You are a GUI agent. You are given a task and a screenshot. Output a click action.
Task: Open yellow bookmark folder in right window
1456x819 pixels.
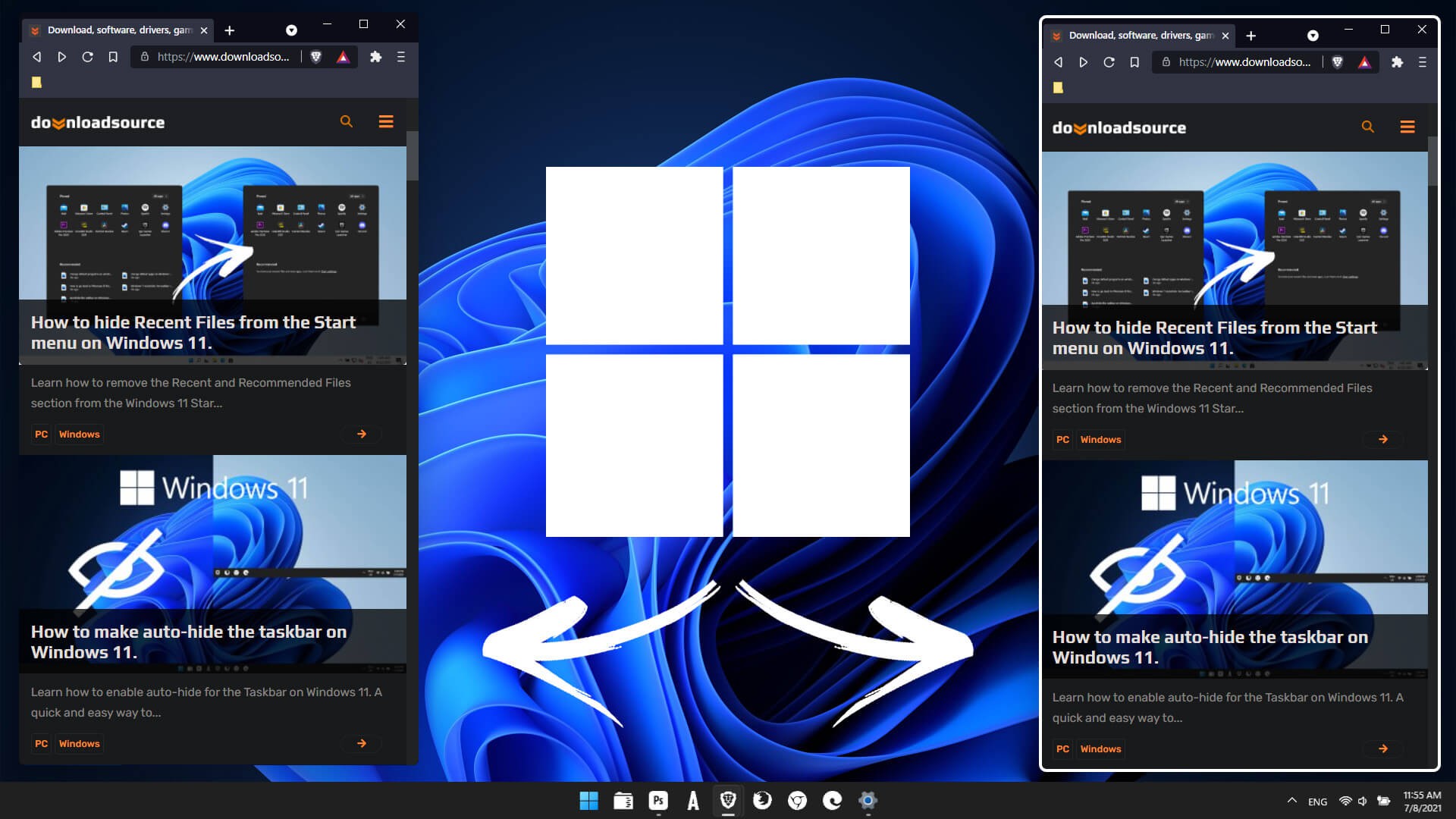(x=1058, y=88)
